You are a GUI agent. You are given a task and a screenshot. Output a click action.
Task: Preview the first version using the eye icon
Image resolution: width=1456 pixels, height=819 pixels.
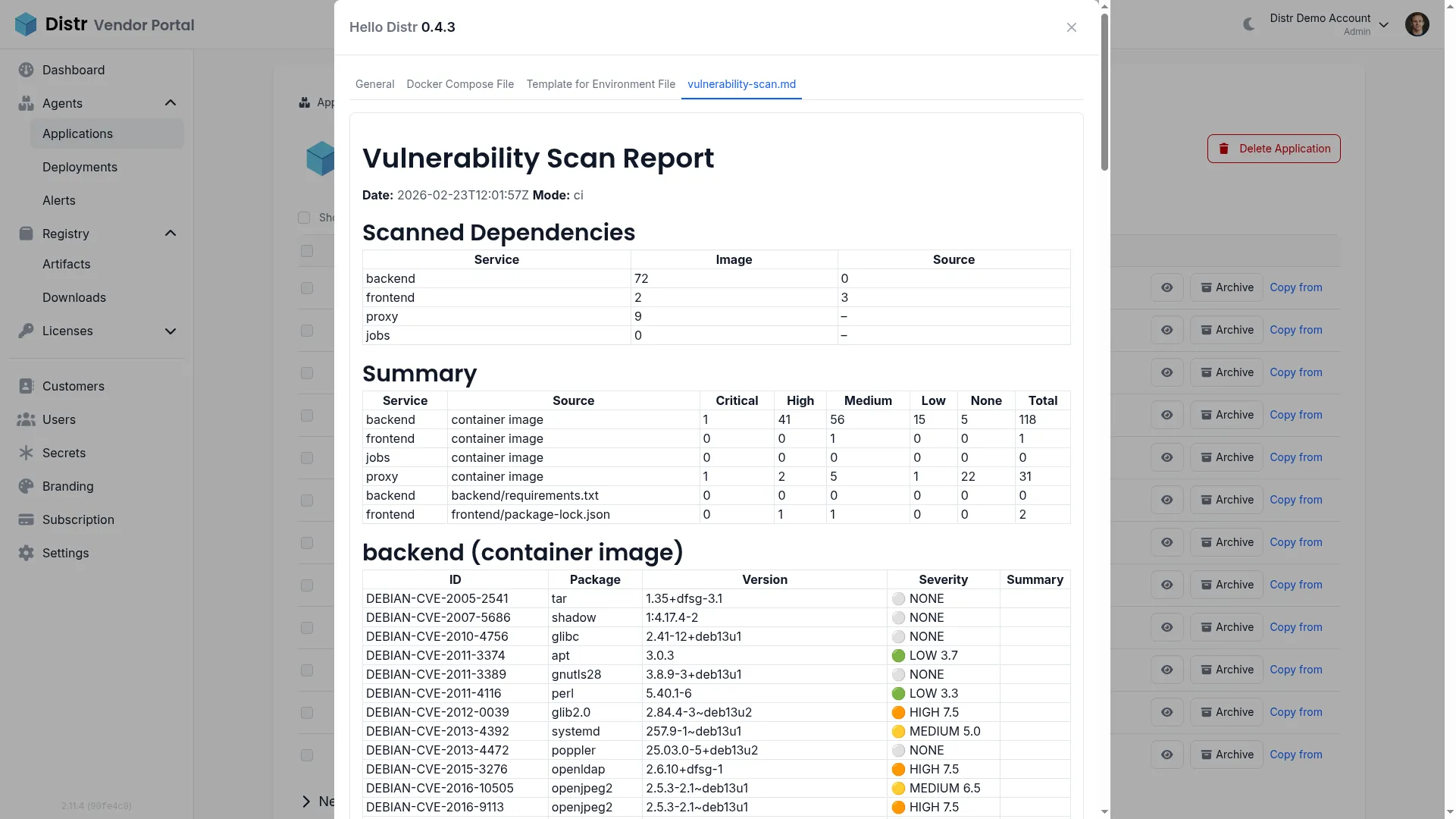[1167, 287]
